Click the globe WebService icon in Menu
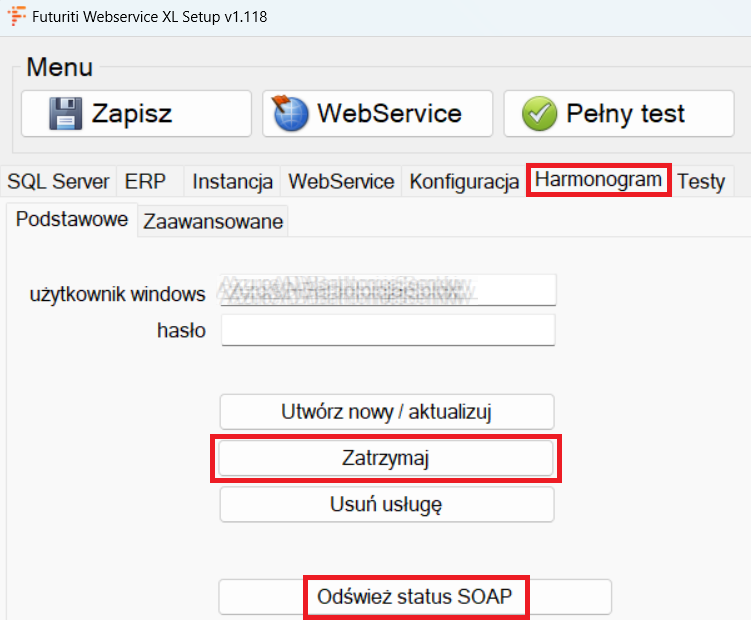The width and height of the screenshot is (751, 620). [291, 113]
